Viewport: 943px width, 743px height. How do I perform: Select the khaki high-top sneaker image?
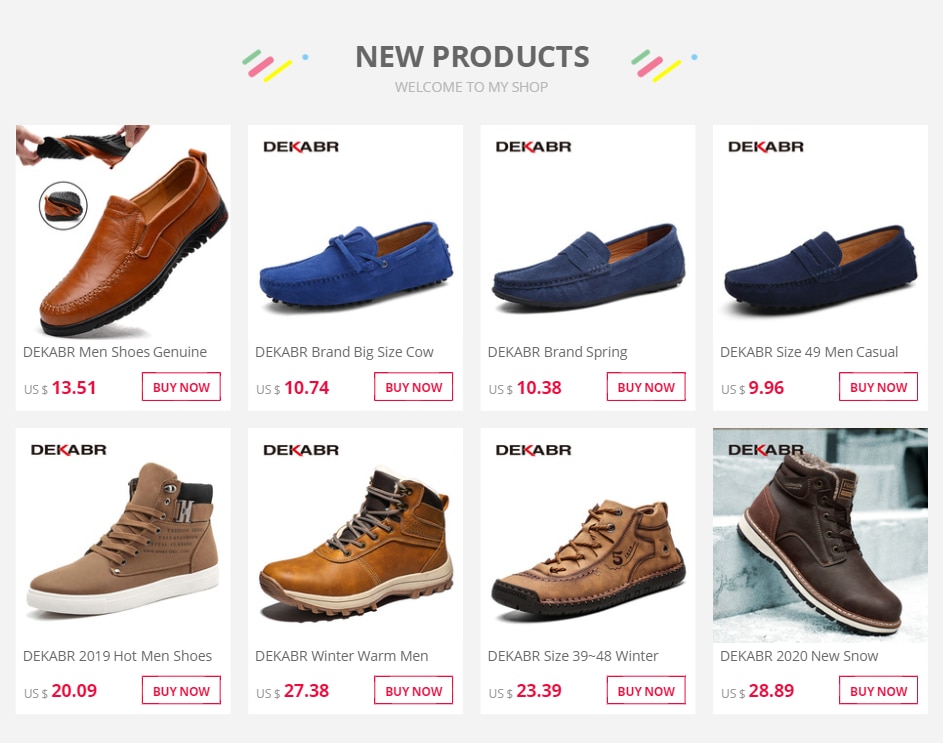click(x=122, y=535)
